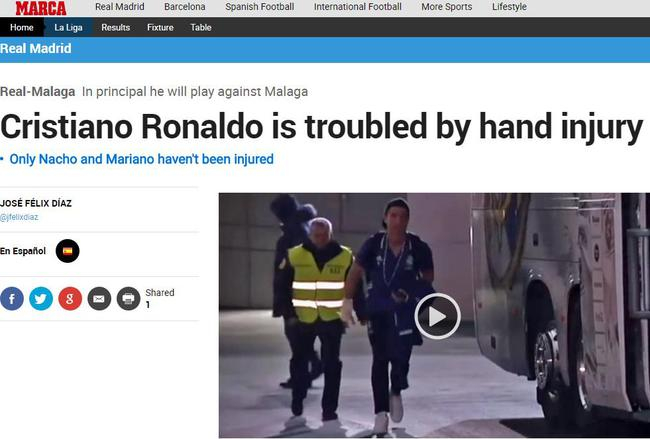Viewport: 650px width, 439px height.
Task: Open International Football section
Action: 358,7
